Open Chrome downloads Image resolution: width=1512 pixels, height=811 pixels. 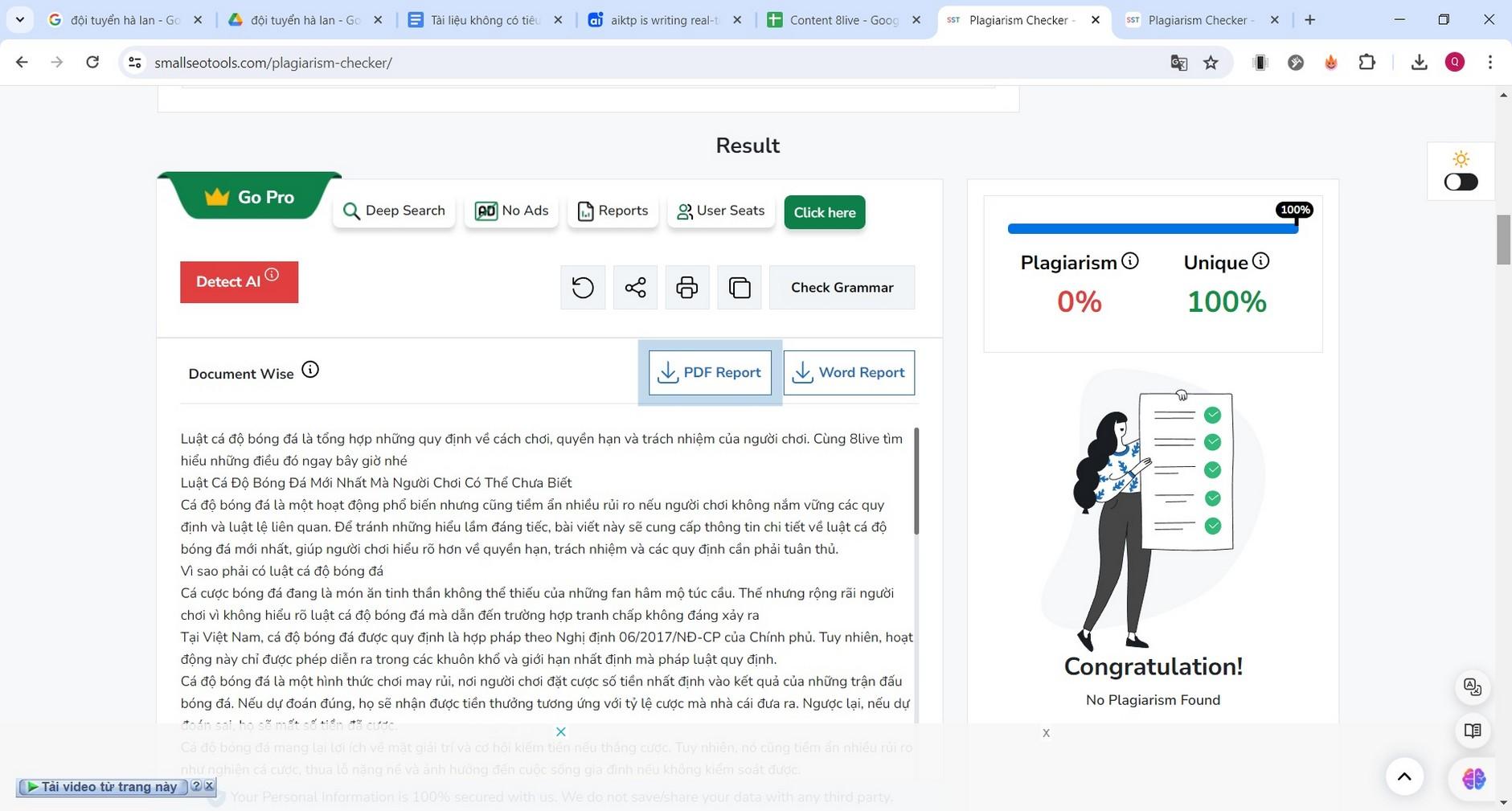click(1419, 62)
